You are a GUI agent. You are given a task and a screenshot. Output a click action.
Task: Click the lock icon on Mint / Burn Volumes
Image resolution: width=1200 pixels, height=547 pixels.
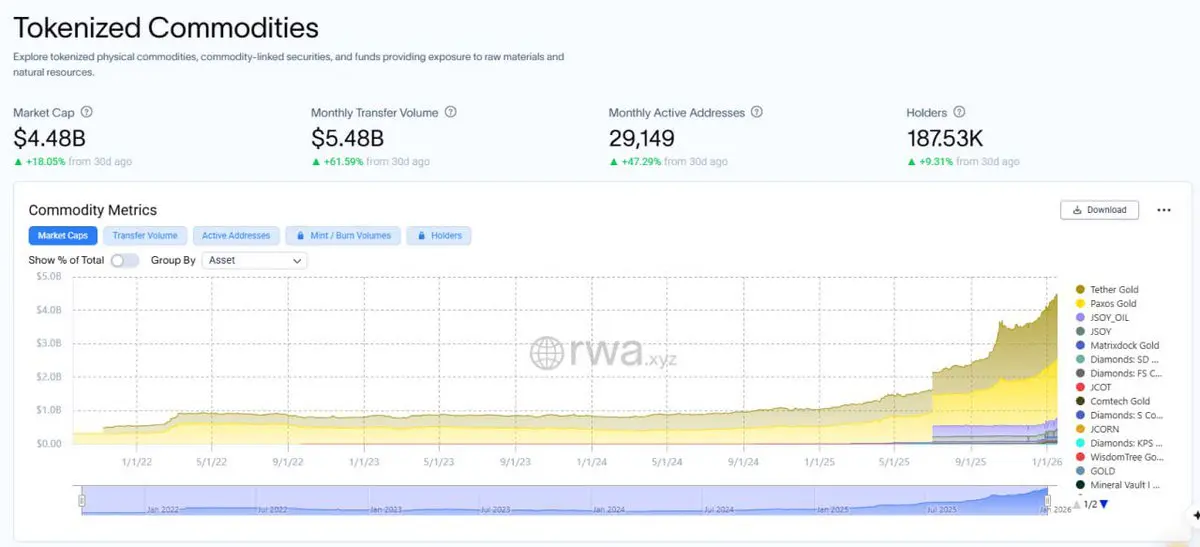click(x=300, y=236)
